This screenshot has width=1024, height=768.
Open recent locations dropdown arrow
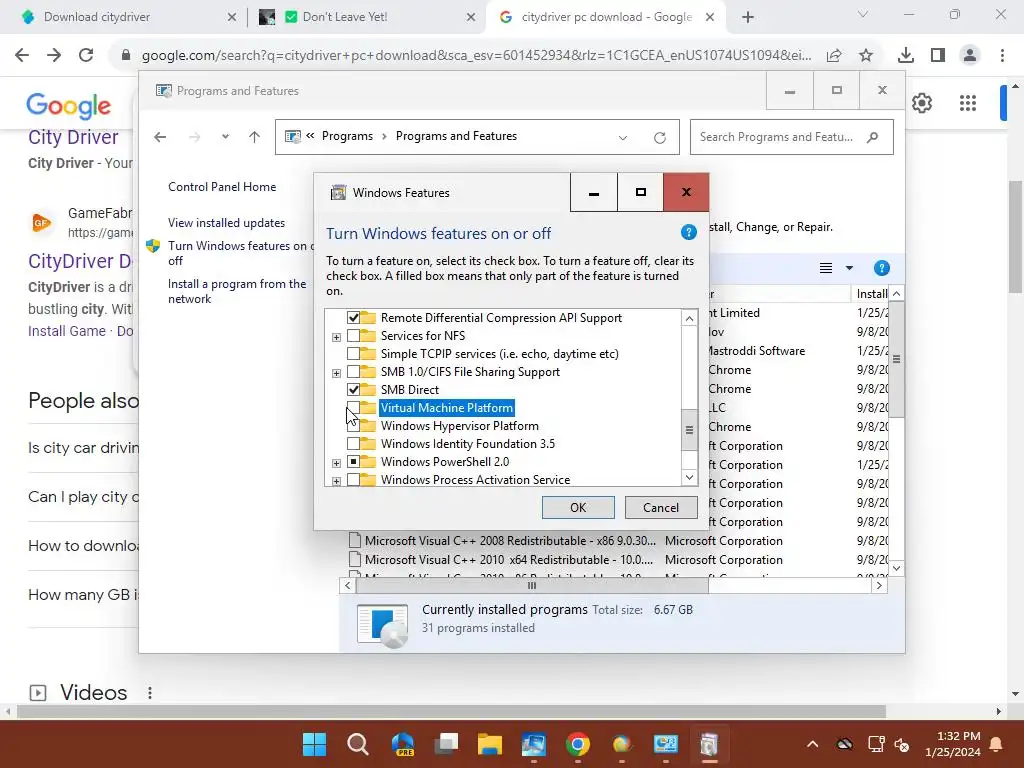pyautogui.click(x=225, y=136)
